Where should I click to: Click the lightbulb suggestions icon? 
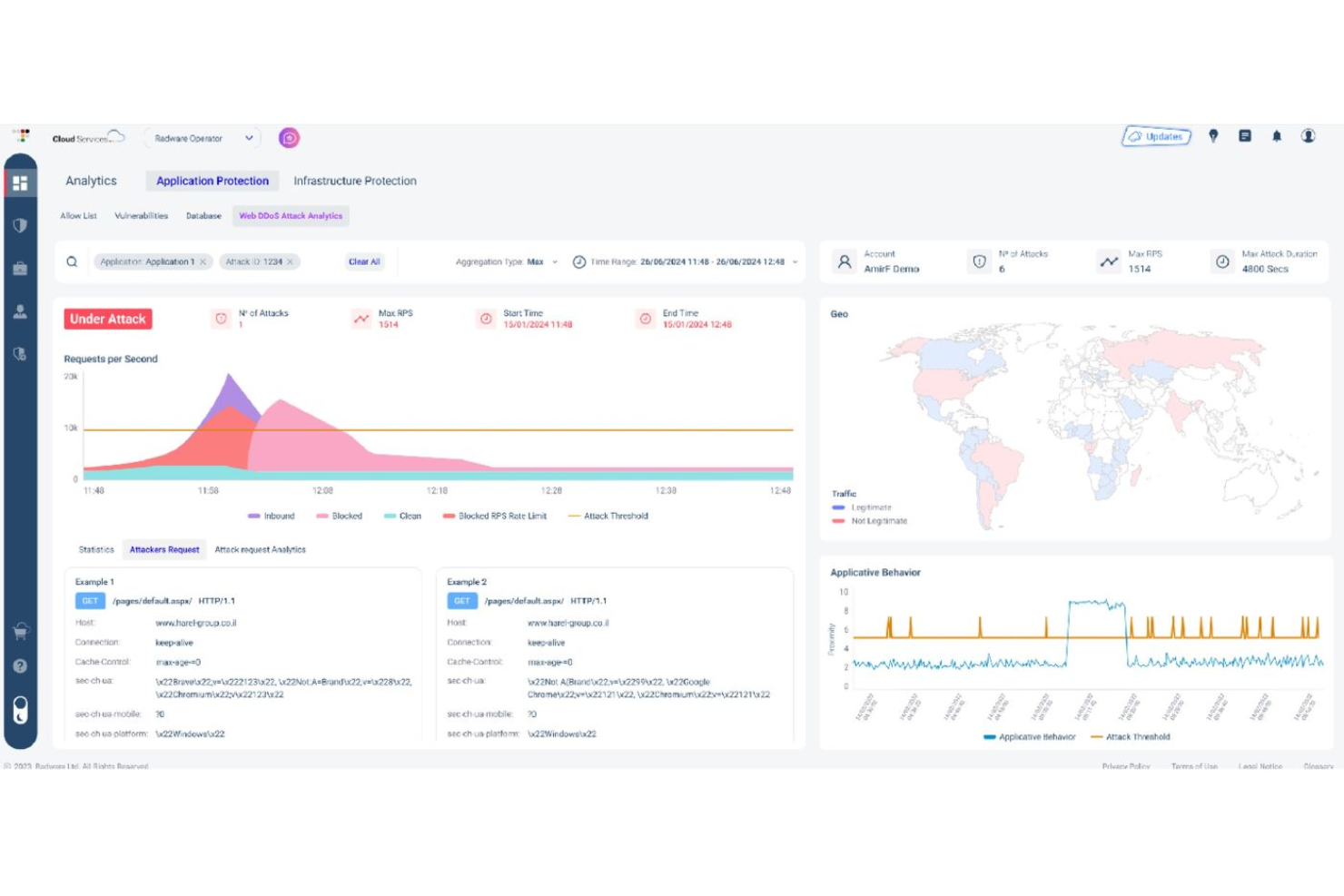(1215, 137)
